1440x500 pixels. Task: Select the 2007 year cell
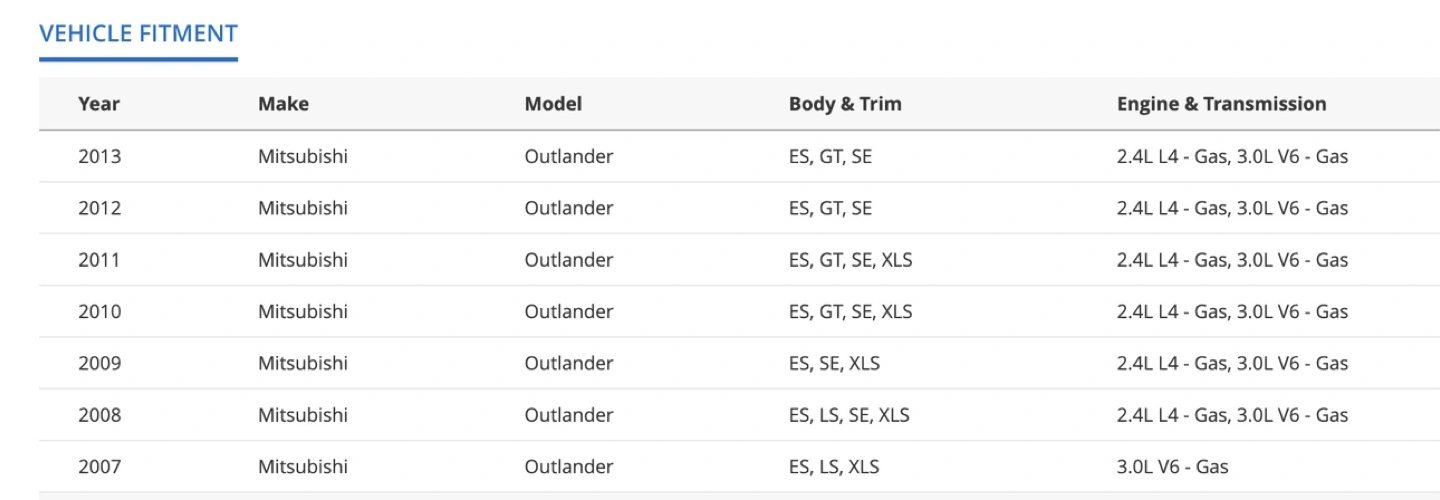99,467
